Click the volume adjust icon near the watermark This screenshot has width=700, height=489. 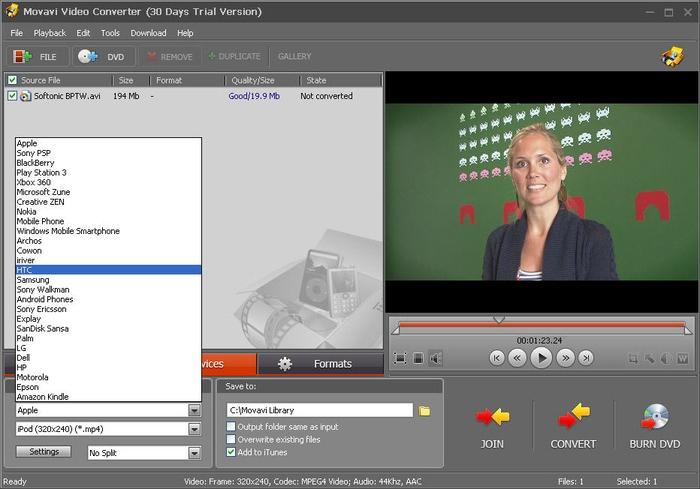click(x=666, y=359)
